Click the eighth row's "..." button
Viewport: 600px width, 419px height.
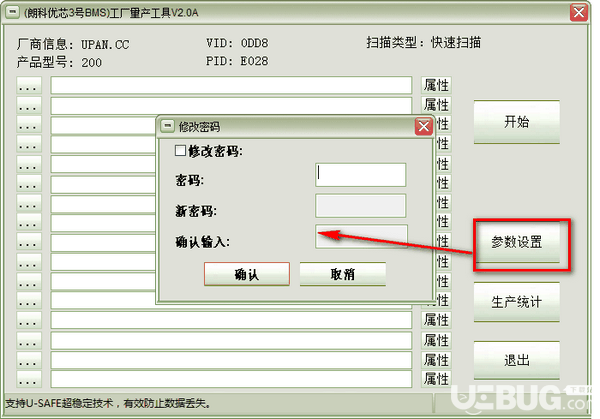(x=29, y=222)
